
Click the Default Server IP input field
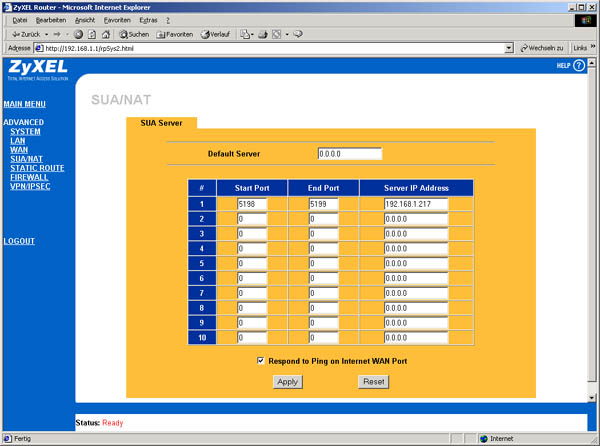tap(349, 154)
